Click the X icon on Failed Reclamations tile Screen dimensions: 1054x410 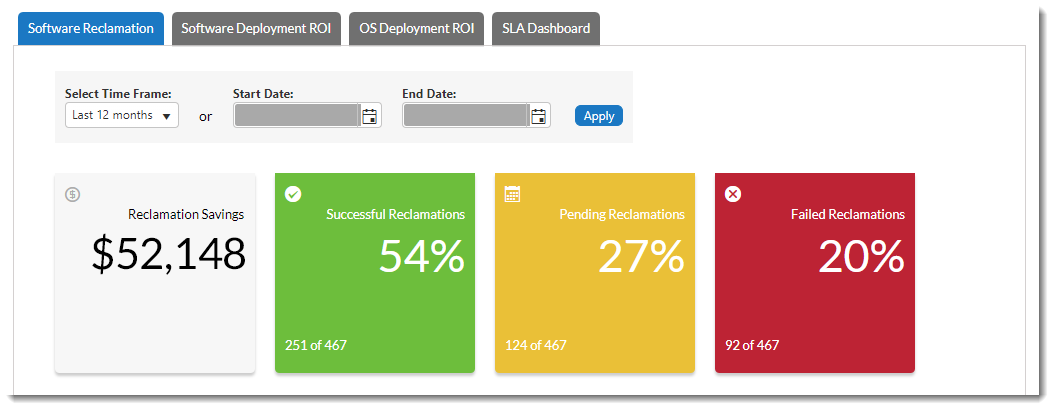coord(732,194)
